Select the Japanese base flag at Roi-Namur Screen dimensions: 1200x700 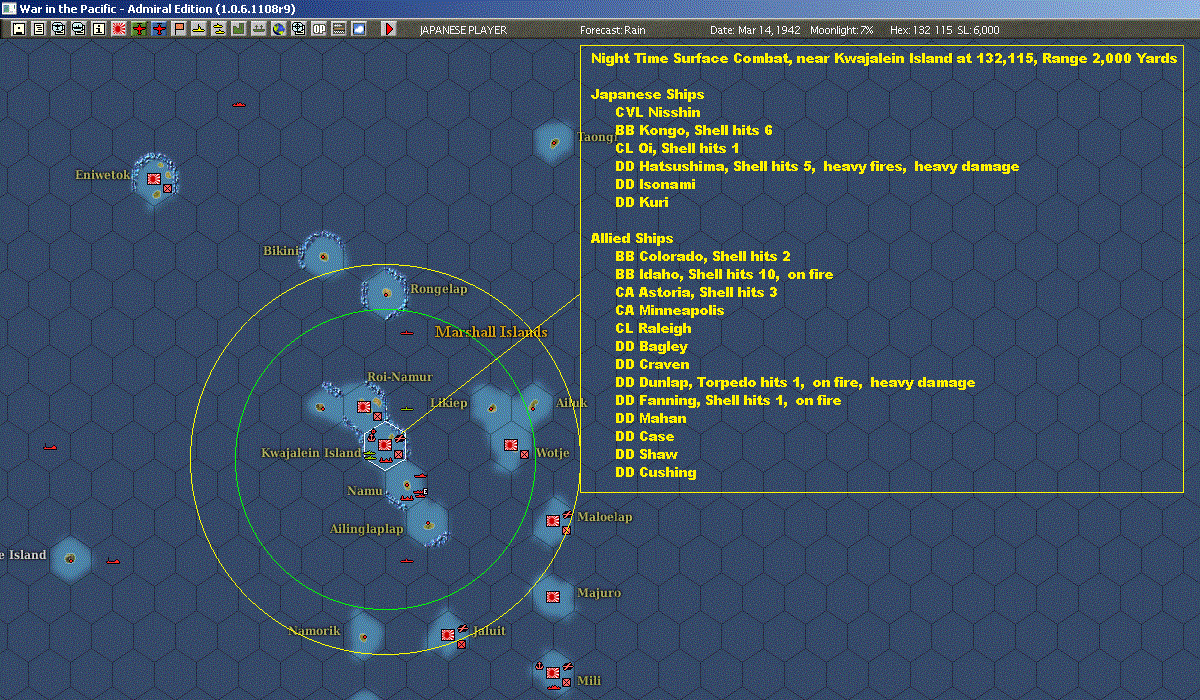(x=364, y=407)
